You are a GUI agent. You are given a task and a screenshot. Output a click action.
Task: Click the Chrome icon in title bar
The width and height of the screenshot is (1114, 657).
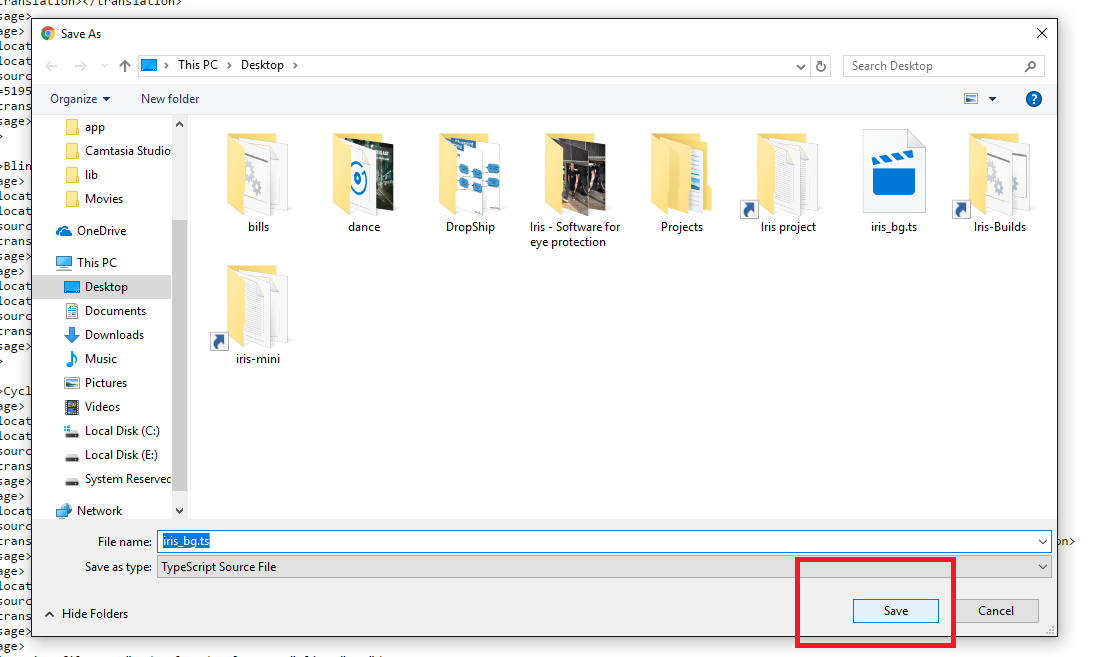coord(48,33)
